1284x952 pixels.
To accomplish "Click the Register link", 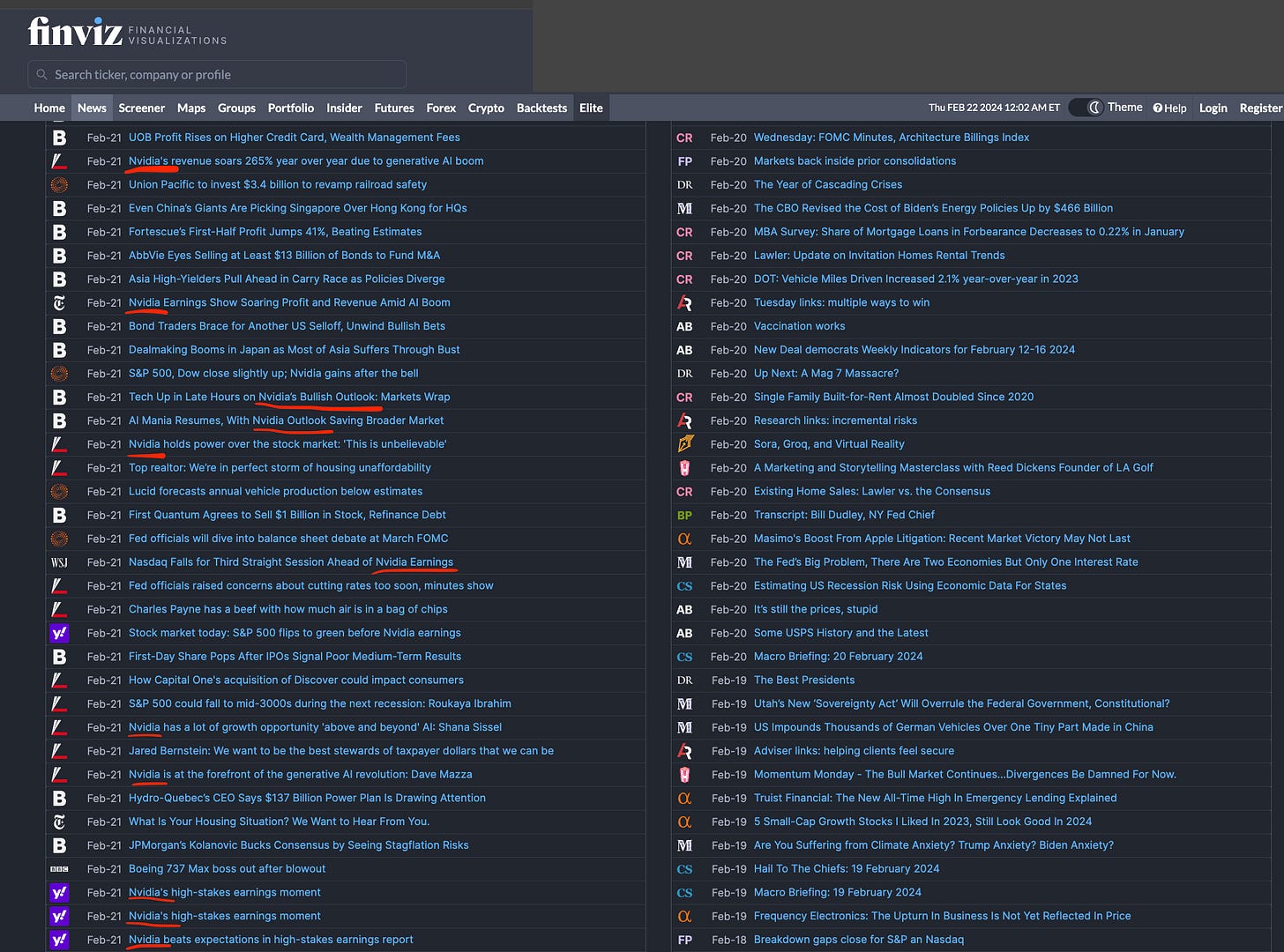I will pyautogui.click(x=1261, y=108).
